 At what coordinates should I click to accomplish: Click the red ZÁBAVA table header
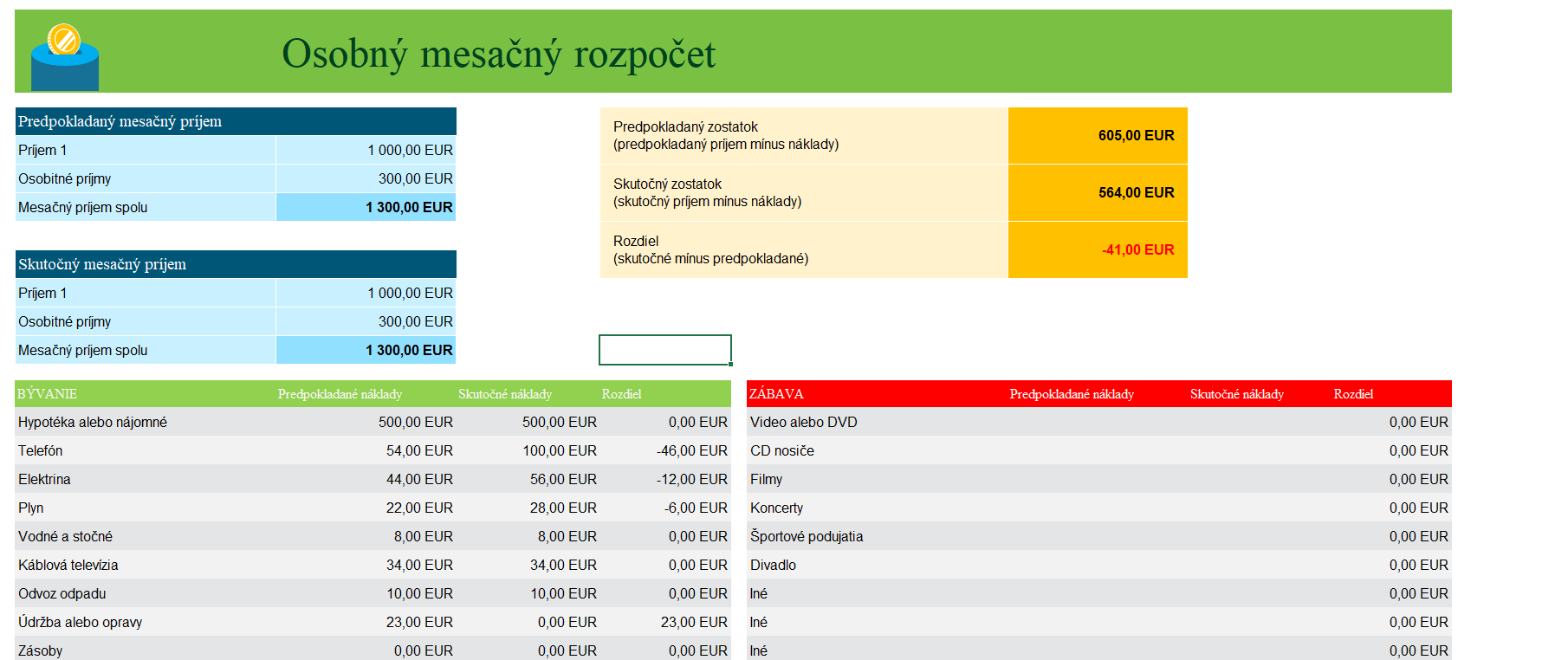point(776,394)
